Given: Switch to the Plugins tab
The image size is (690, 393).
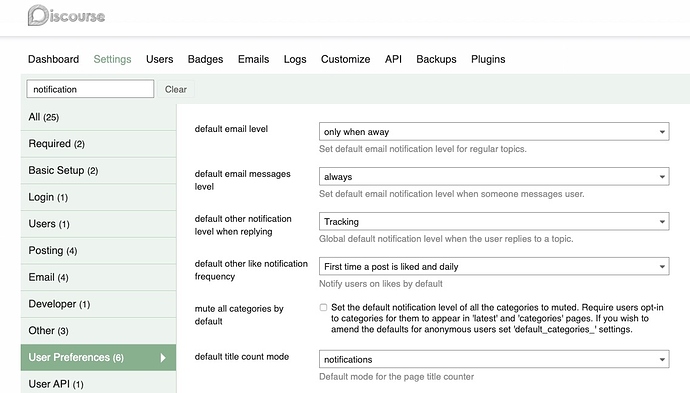Looking at the screenshot, I should tap(488, 59).
